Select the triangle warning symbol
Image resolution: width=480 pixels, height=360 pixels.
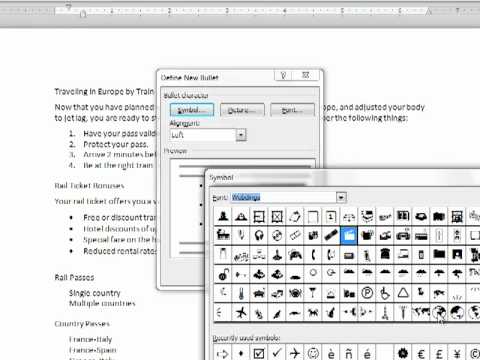click(x=403, y=293)
